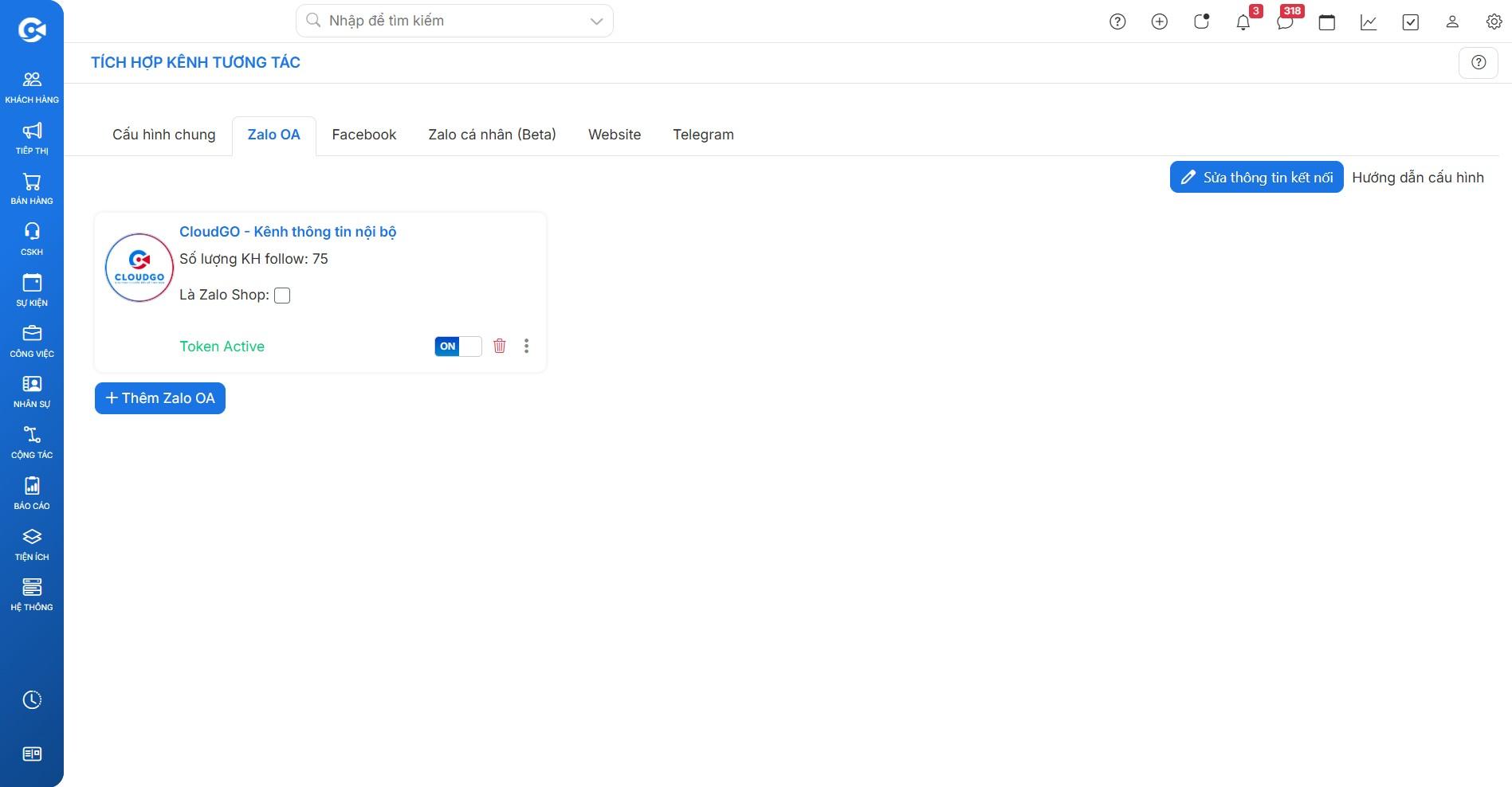This screenshot has height=787, width=1512.
Task: Open the Khách Hàng sidebar module
Action: point(32,88)
